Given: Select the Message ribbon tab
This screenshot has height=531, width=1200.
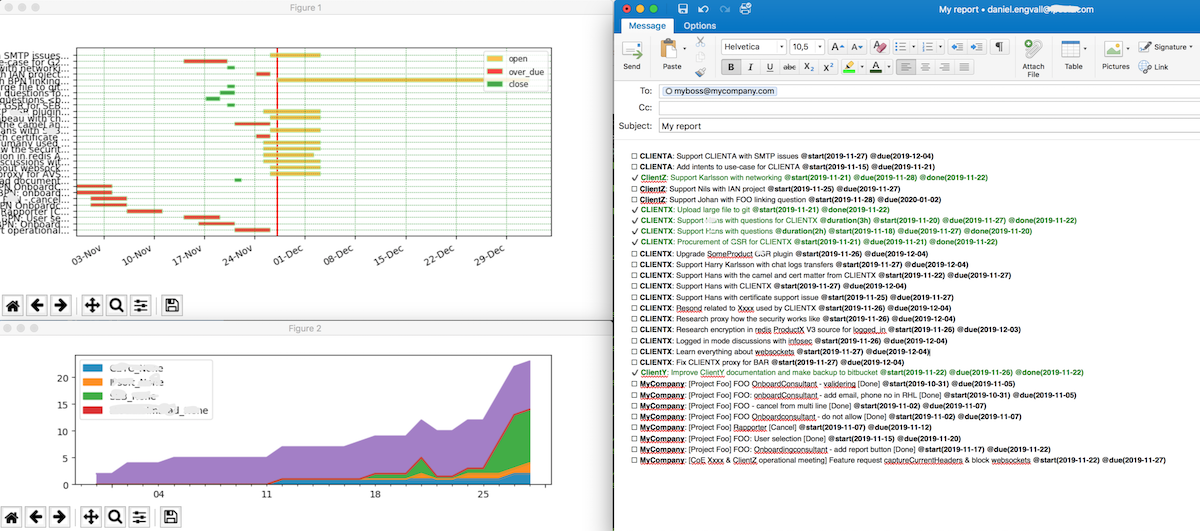Looking at the screenshot, I should (647, 26).
